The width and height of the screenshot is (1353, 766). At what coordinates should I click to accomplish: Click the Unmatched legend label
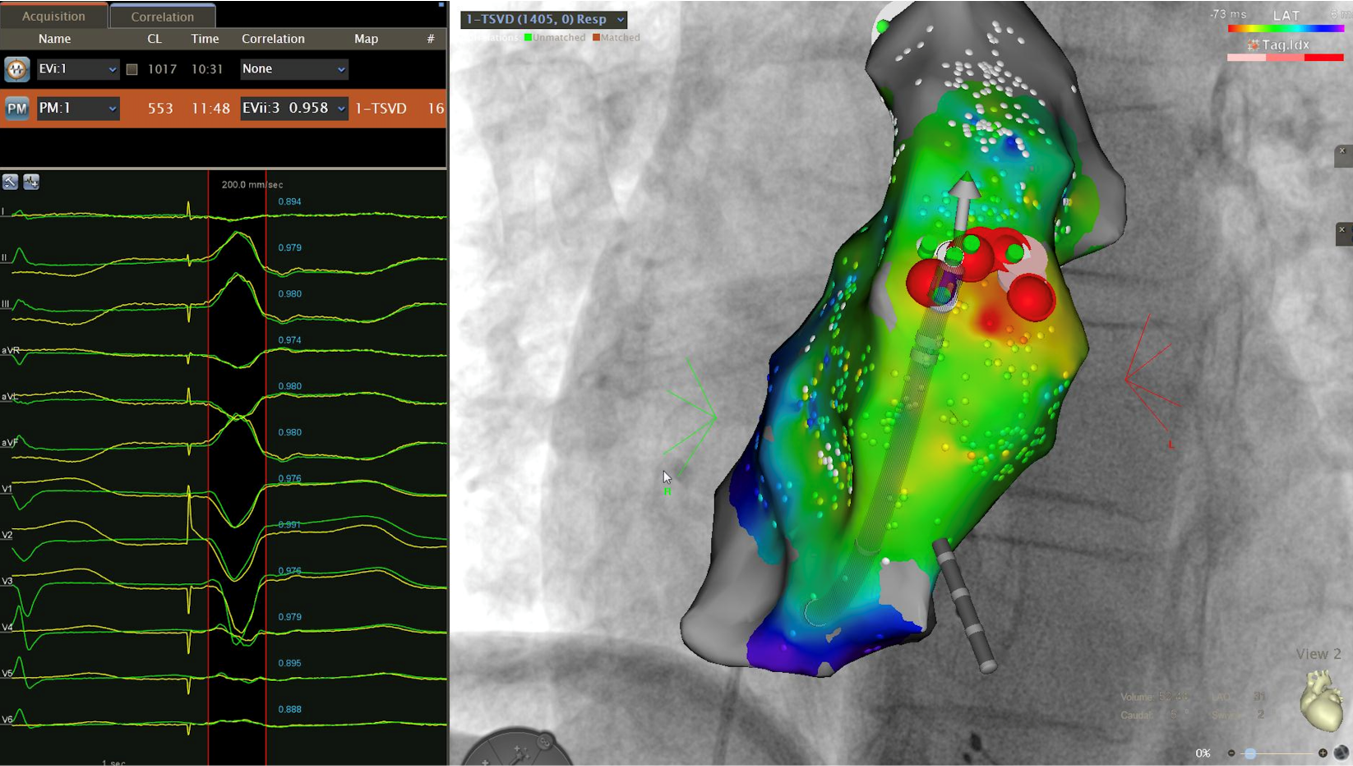click(559, 38)
